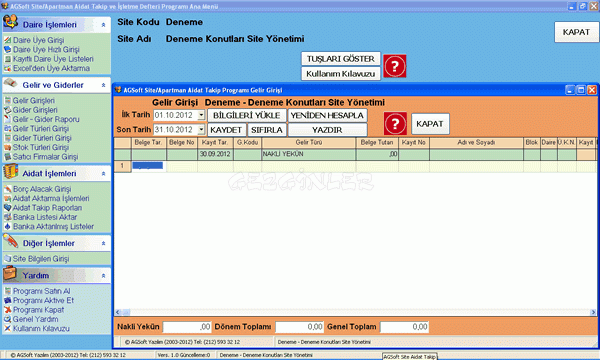Click the Dönem Toplamı field

(x=299, y=327)
